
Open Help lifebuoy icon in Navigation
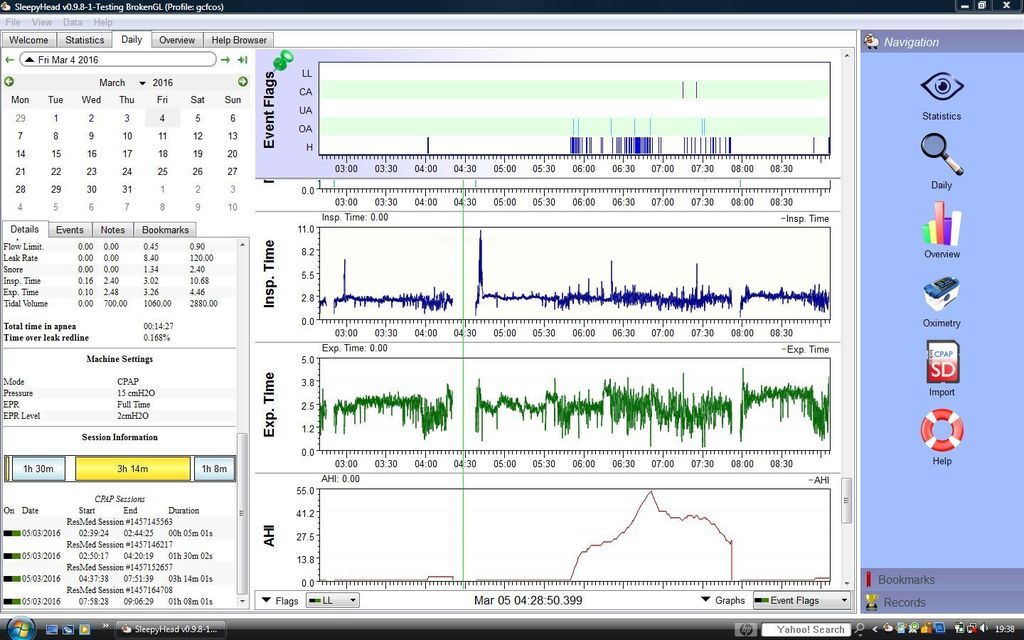pos(942,430)
